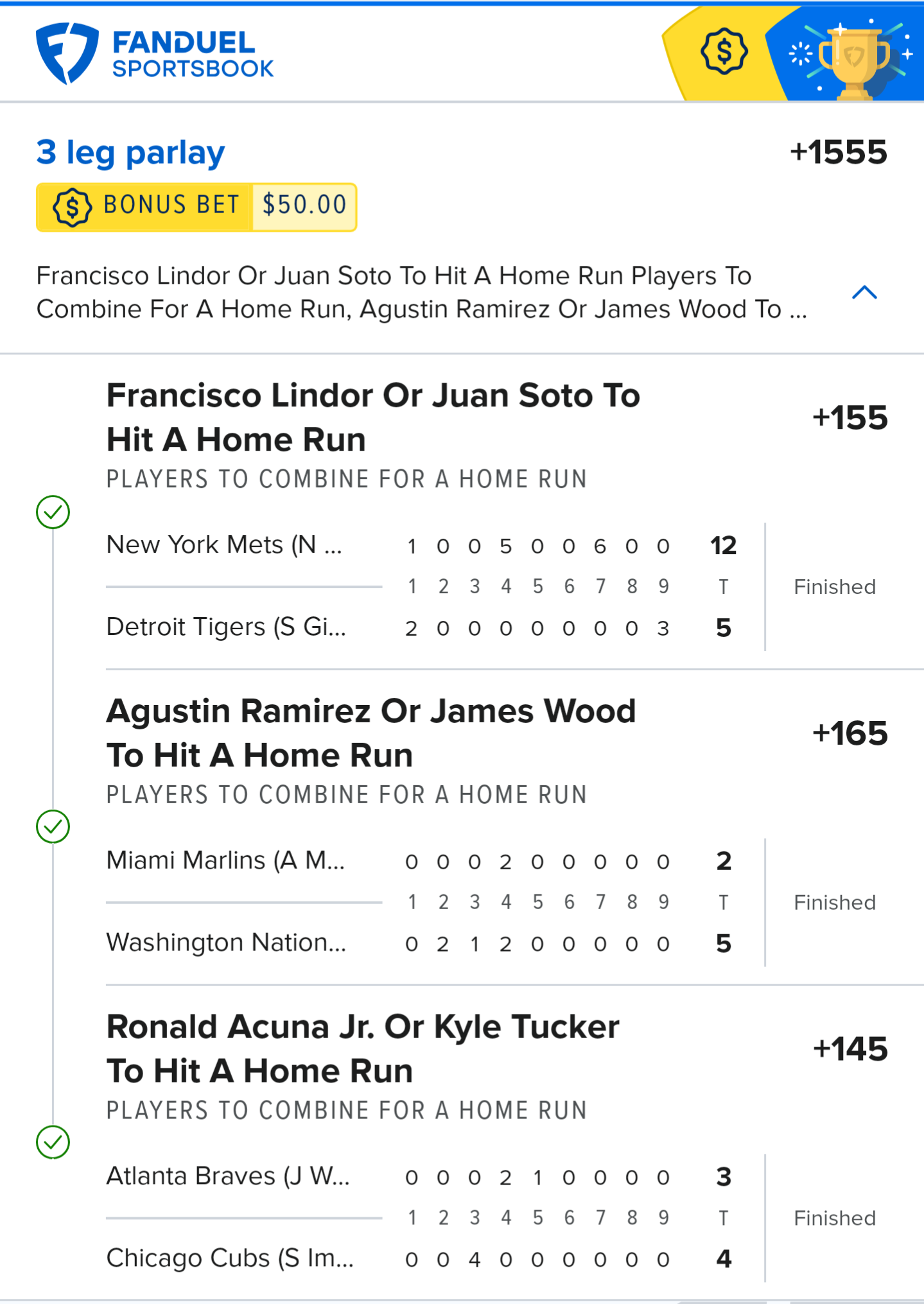
Task: Open Agustin Ramirez Or James Wood leg title
Action: pyautogui.click(x=371, y=733)
